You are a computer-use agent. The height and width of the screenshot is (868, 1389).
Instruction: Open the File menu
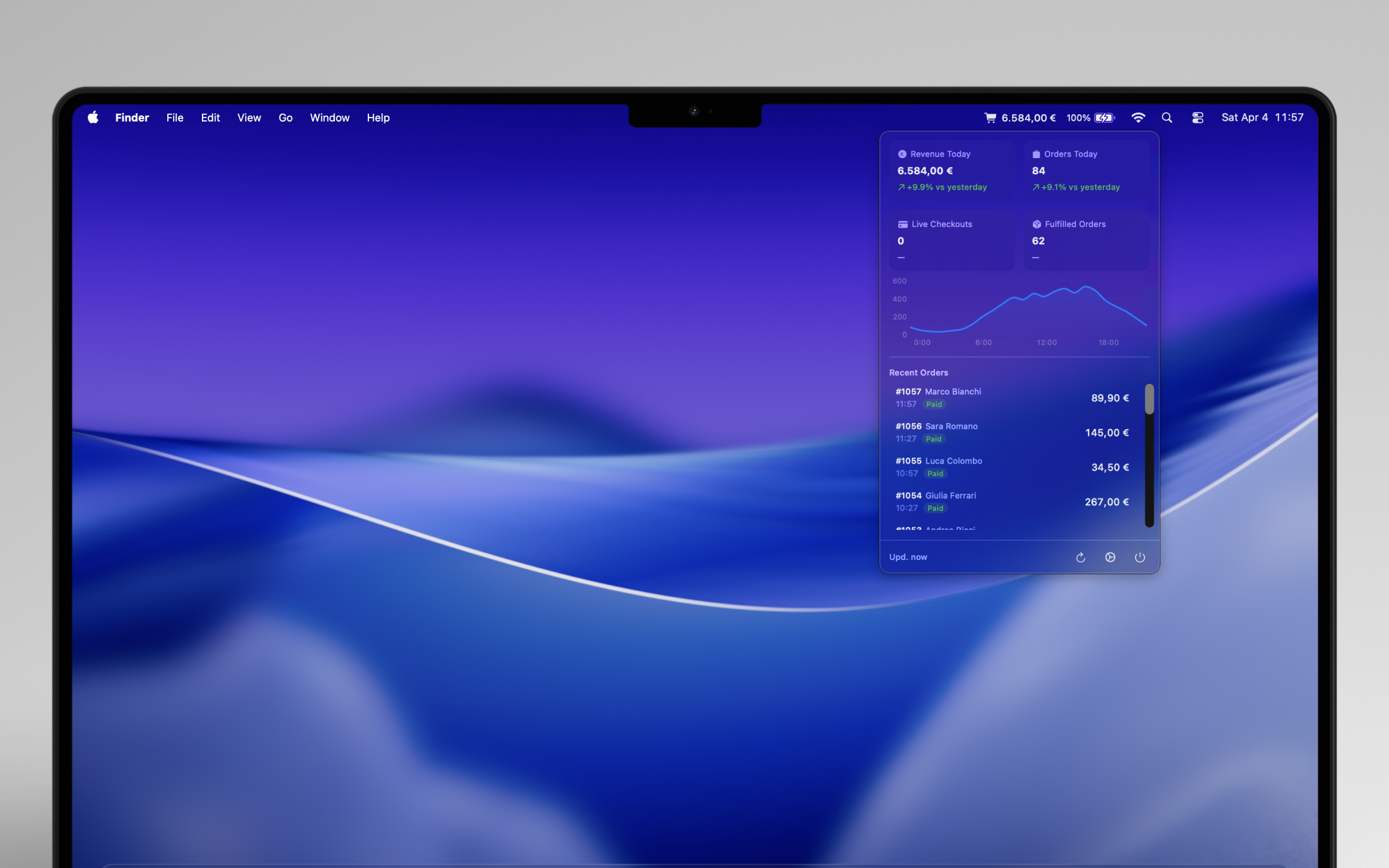coord(175,118)
